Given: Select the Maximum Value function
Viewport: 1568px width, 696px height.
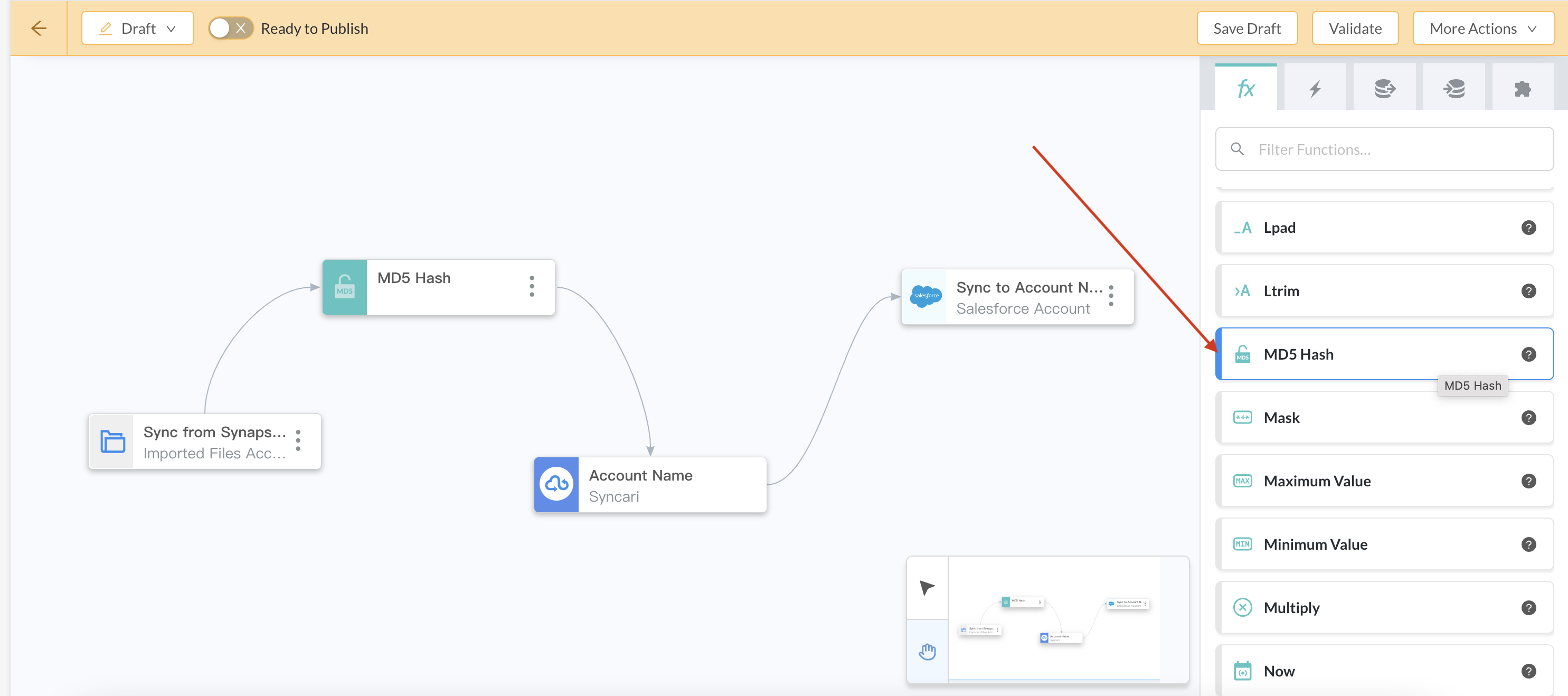Looking at the screenshot, I should [1384, 481].
